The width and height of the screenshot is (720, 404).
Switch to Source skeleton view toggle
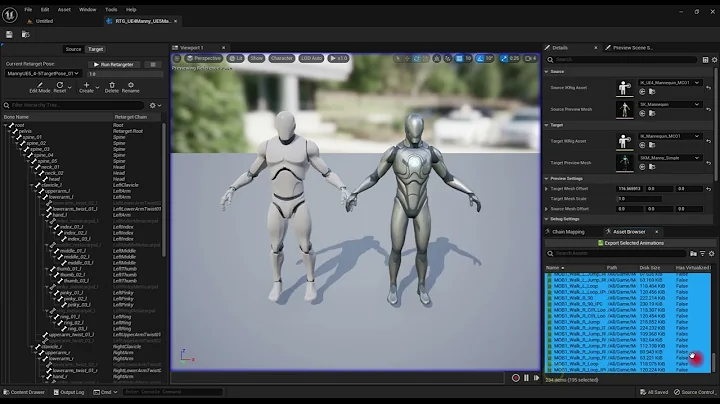[x=73, y=49]
